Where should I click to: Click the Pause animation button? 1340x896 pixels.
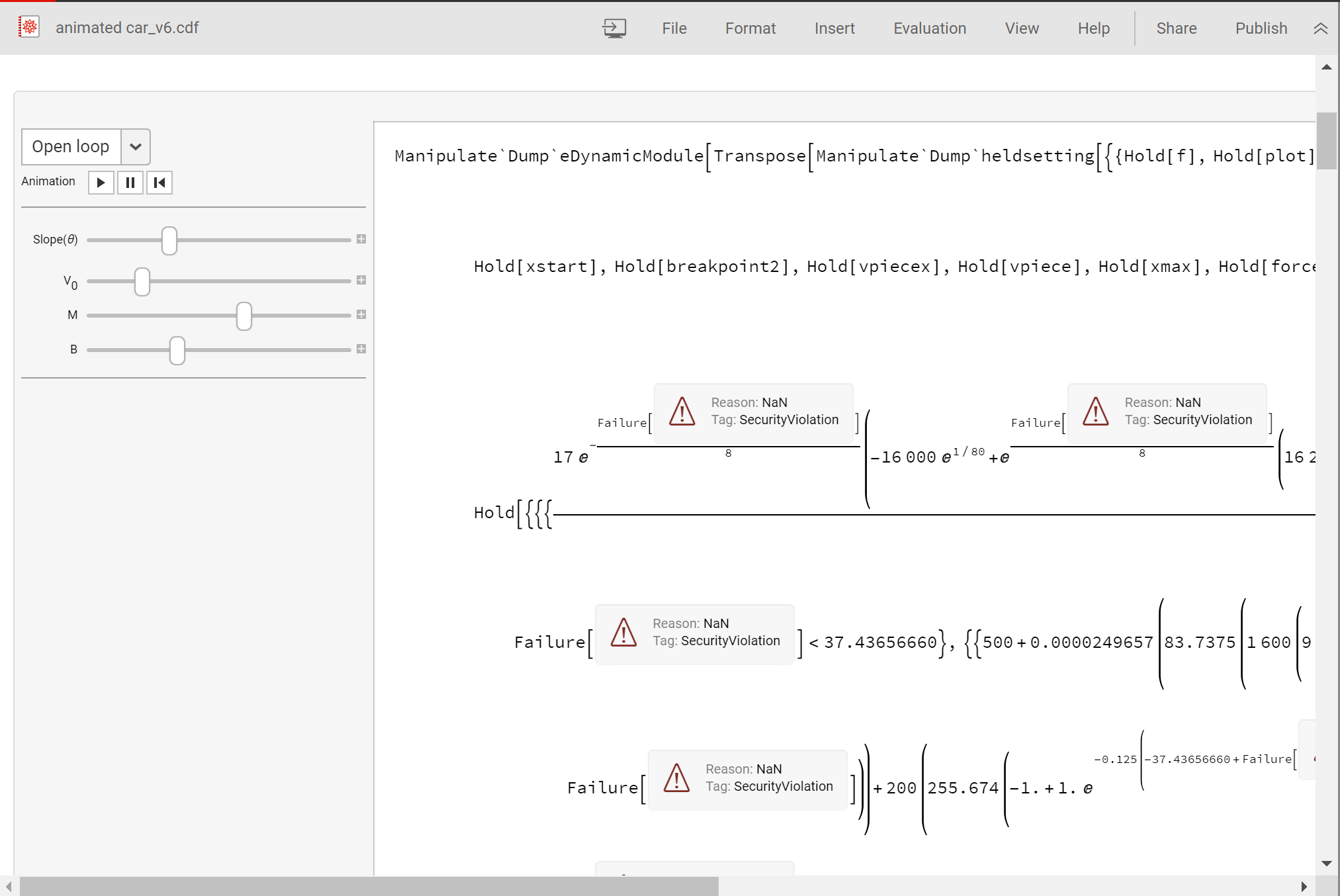[x=130, y=182]
